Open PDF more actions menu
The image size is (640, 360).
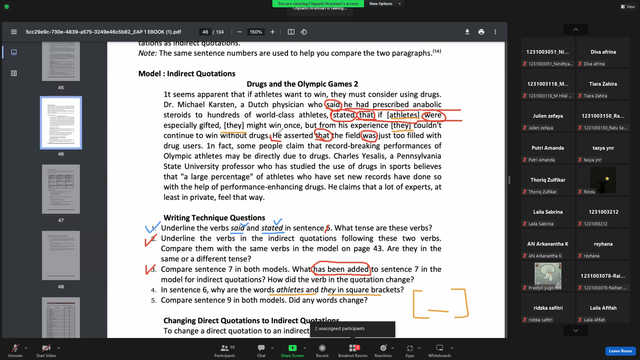pyautogui.click(x=496, y=32)
